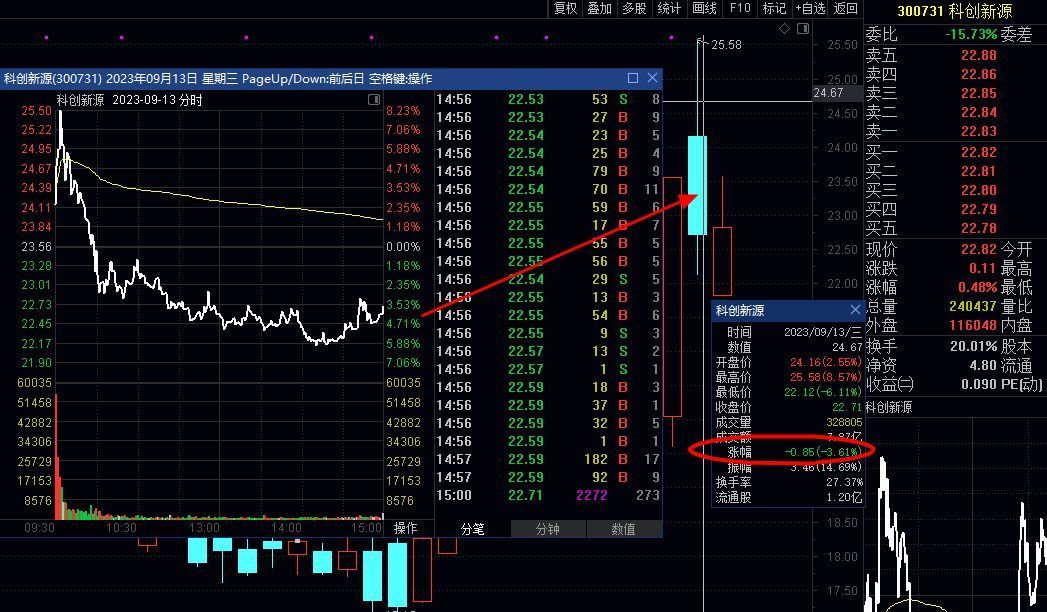The height and width of the screenshot is (612, 1047).
Task: Open F10 company information
Action: point(740,8)
